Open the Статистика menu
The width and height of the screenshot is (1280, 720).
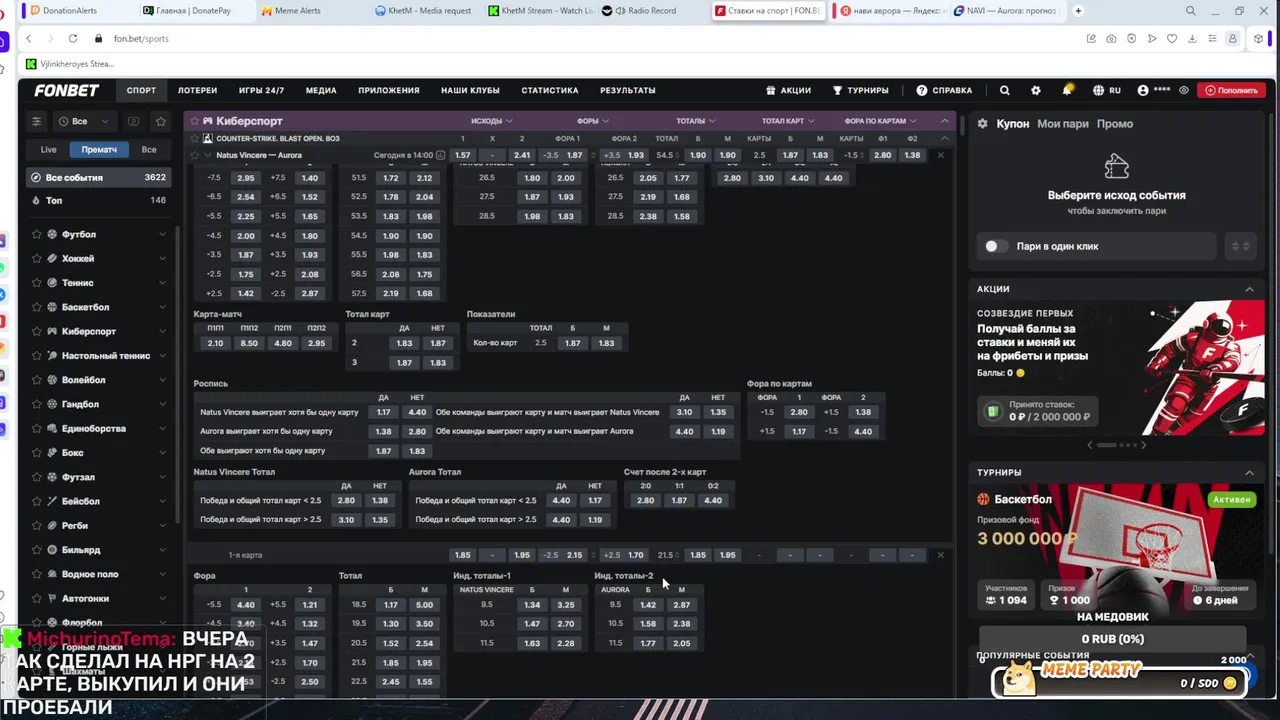click(x=550, y=90)
